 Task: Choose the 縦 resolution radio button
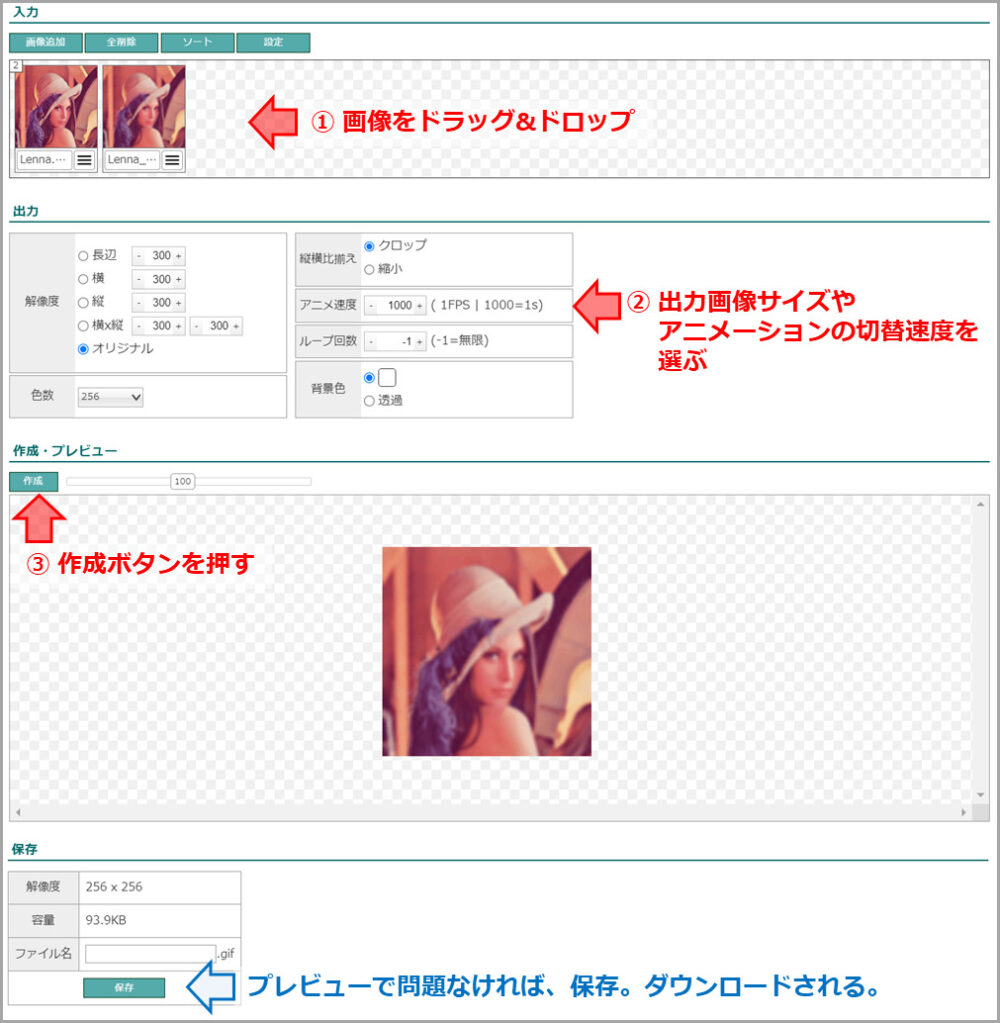click(x=83, y=303)
